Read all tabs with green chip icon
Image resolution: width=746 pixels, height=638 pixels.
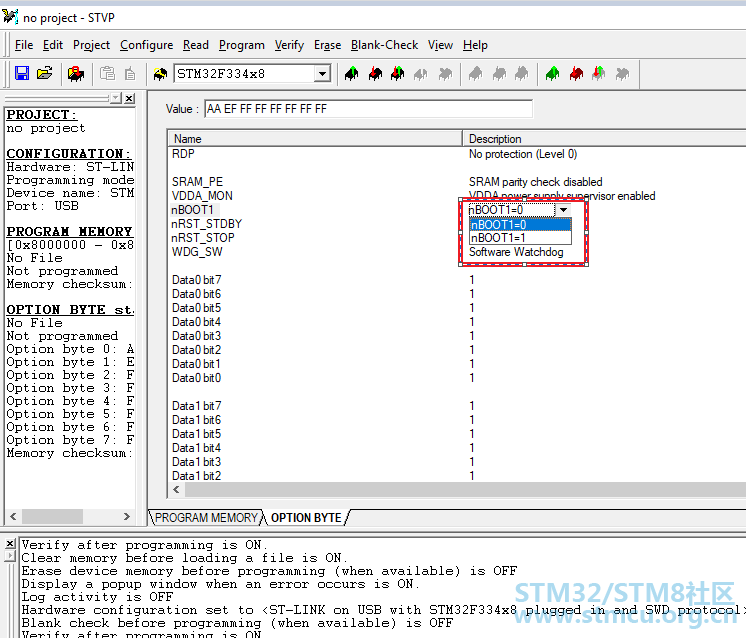[x=552, y=74]
